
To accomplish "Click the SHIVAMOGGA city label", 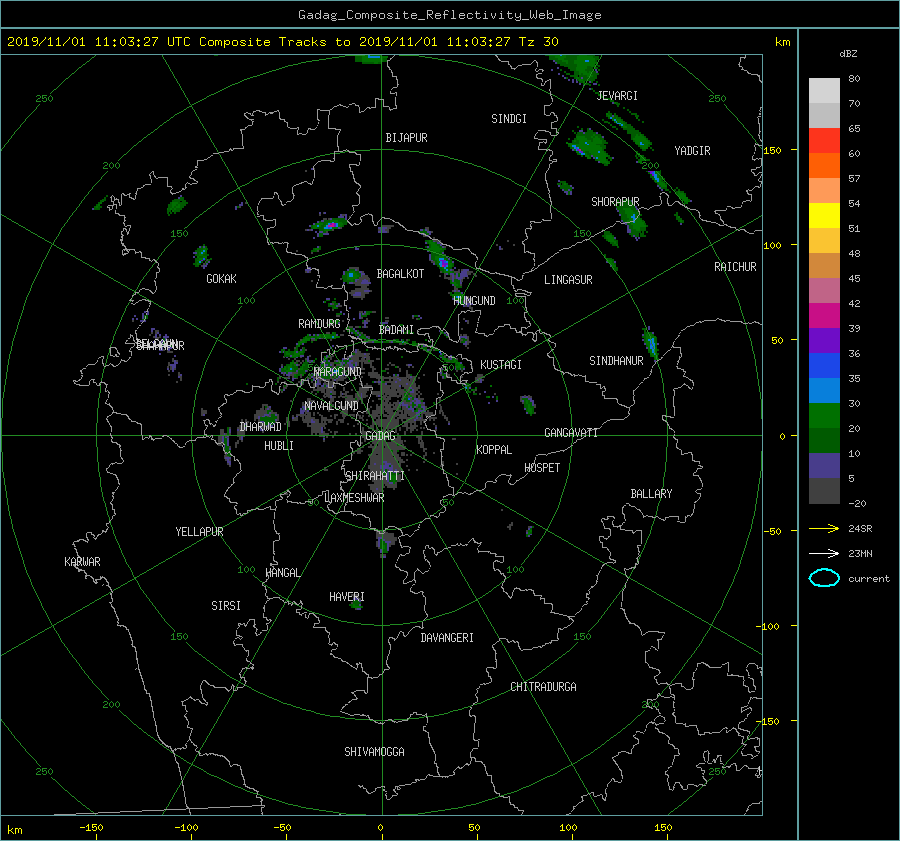I will tap(374, 752).
